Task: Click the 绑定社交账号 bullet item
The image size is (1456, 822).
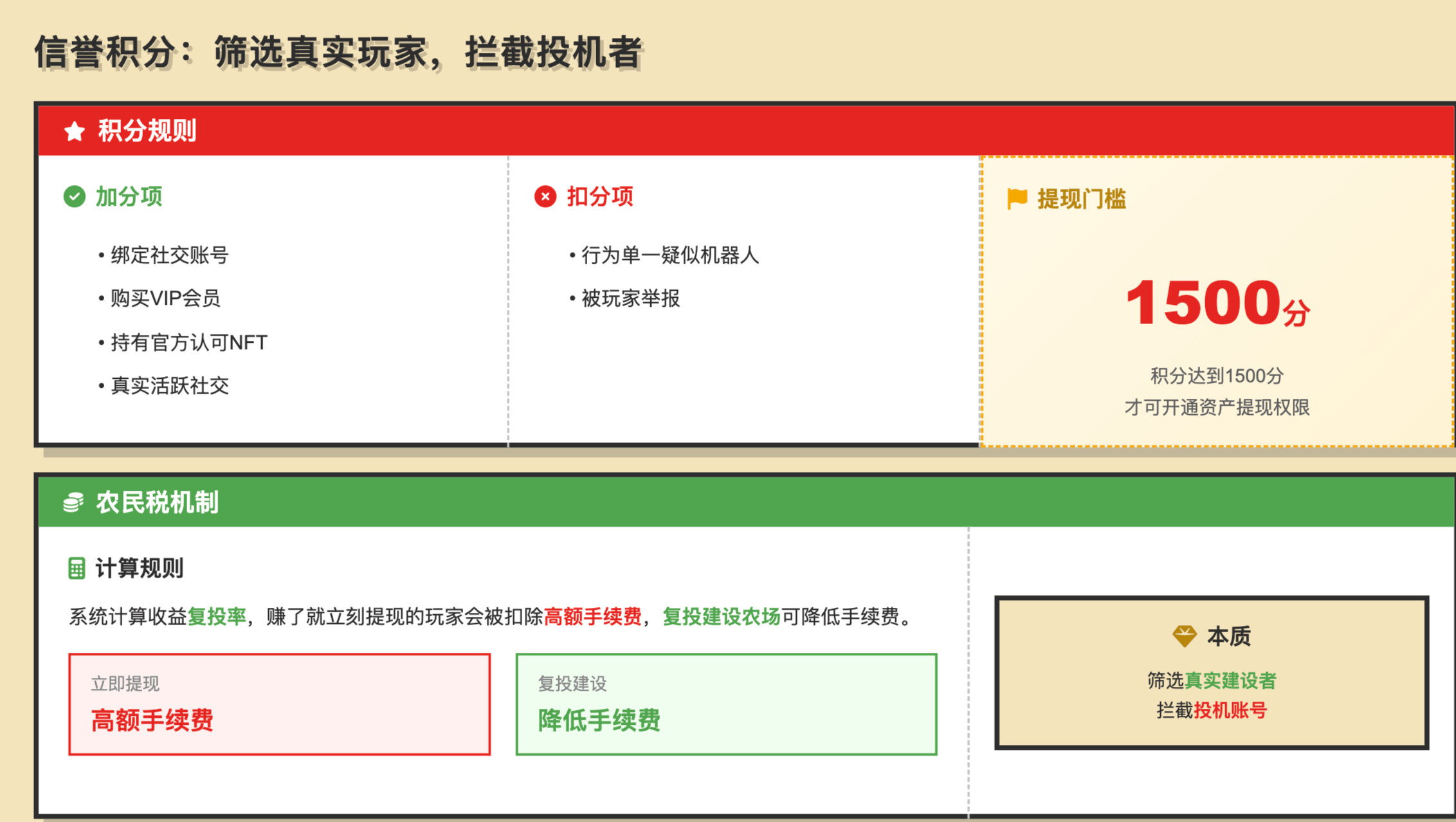Action: pos(169,255)
